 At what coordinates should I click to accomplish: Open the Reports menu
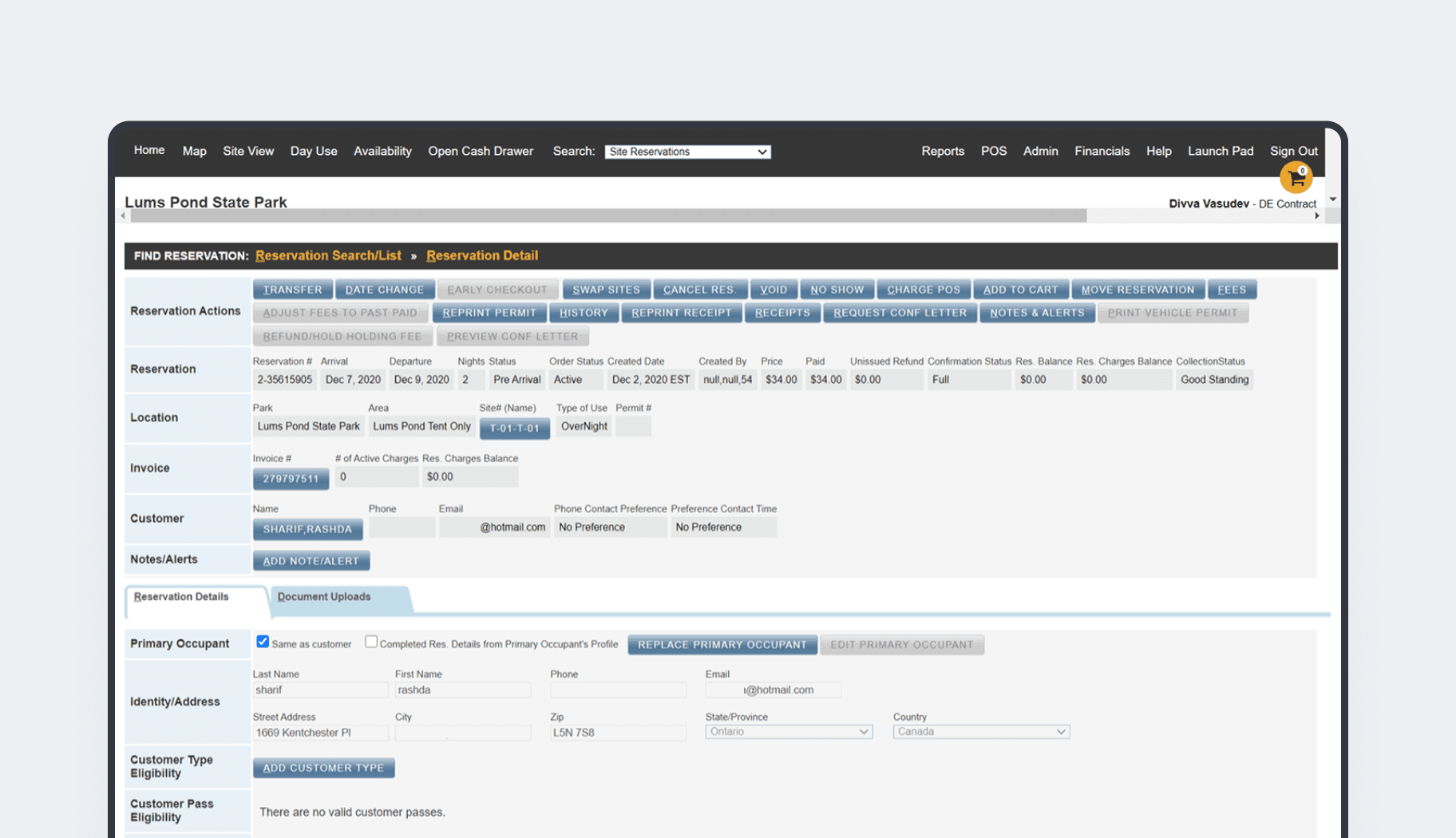point(943,151)
